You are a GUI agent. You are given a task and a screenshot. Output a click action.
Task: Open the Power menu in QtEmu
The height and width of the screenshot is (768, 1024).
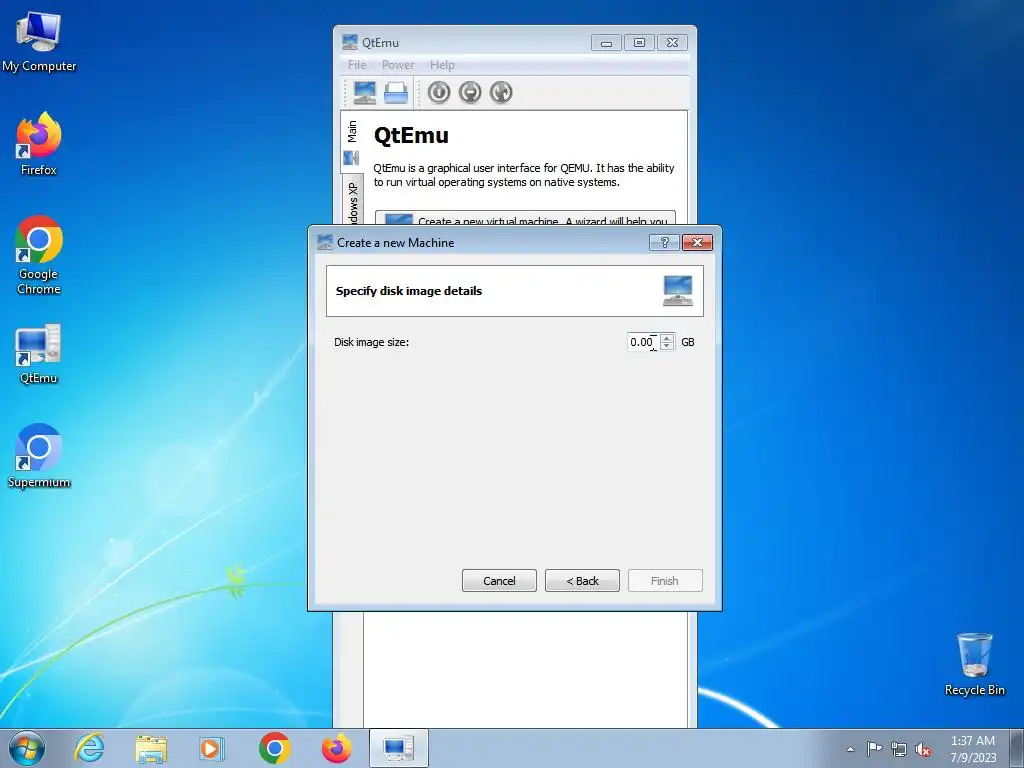click(x=398, y=65)
